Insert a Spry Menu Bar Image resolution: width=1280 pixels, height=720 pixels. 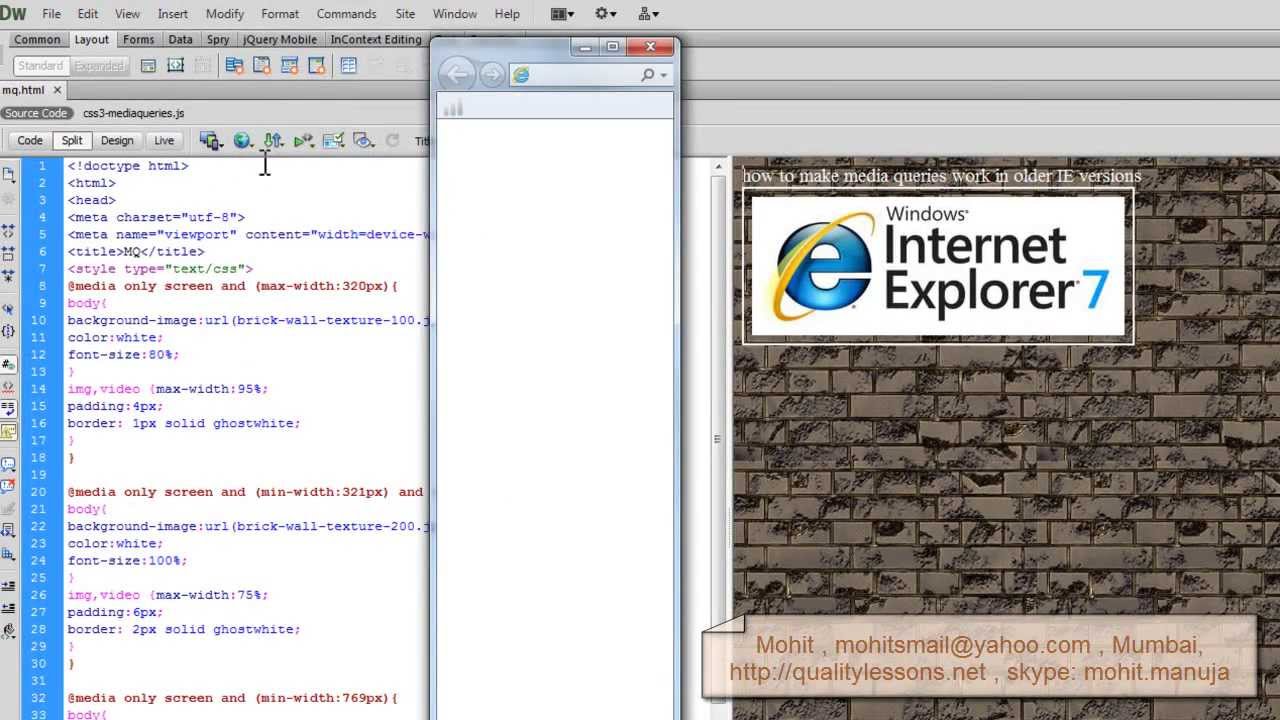pos(234,66)
